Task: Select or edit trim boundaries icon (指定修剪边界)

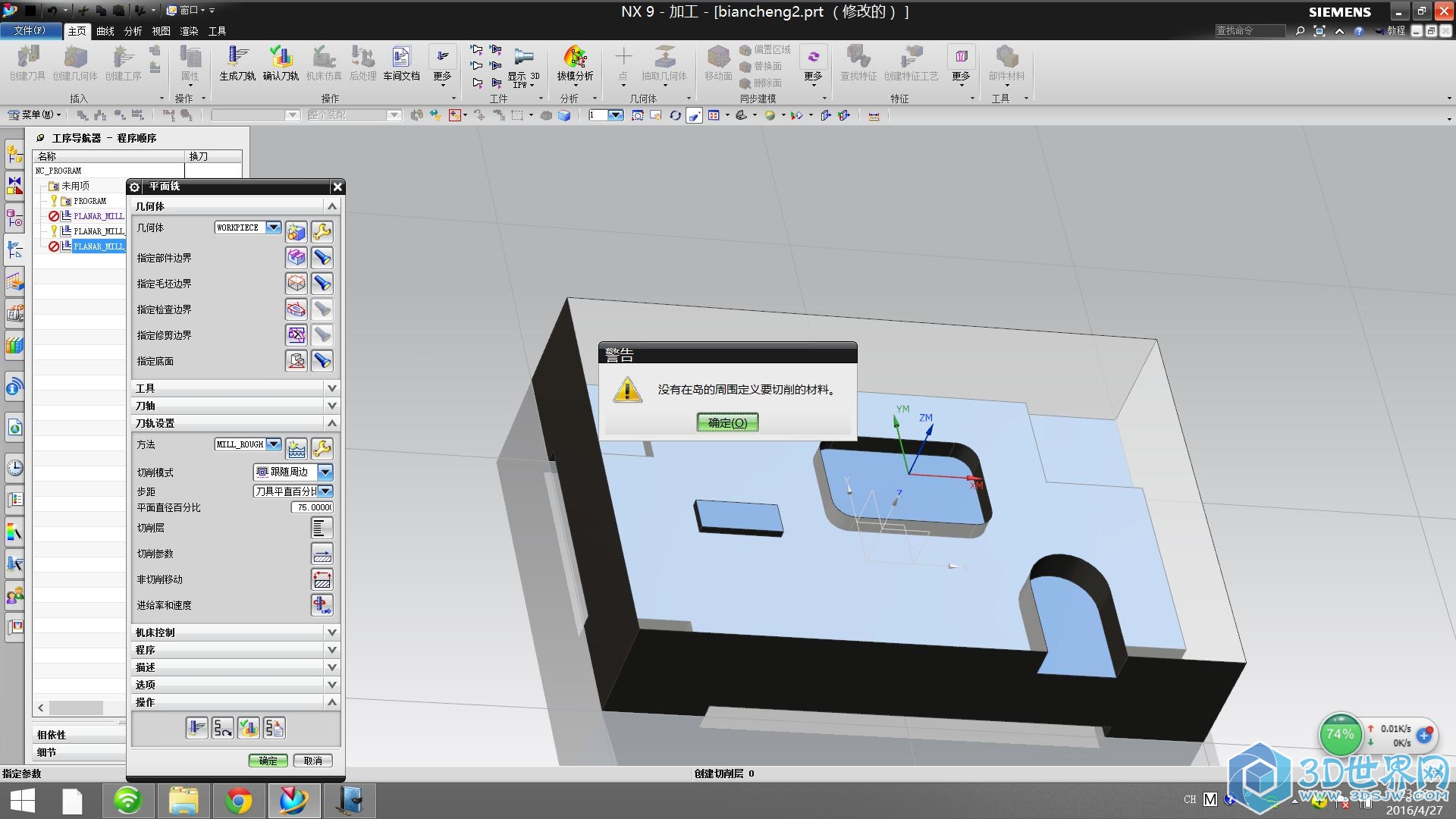Action: click(297, 335)
